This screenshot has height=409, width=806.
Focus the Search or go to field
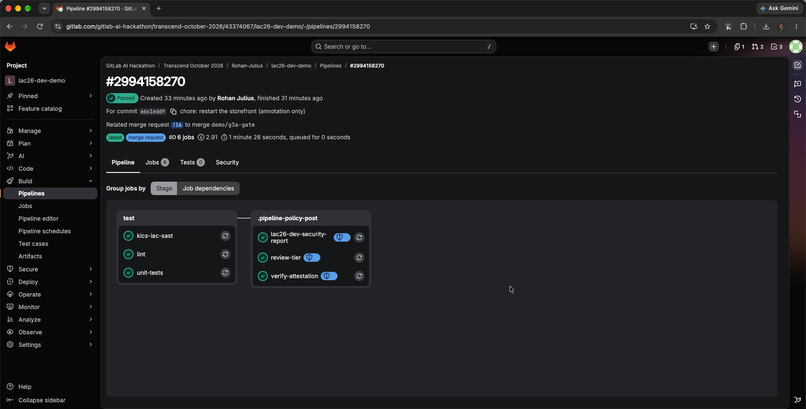click(x=404, y=47)
